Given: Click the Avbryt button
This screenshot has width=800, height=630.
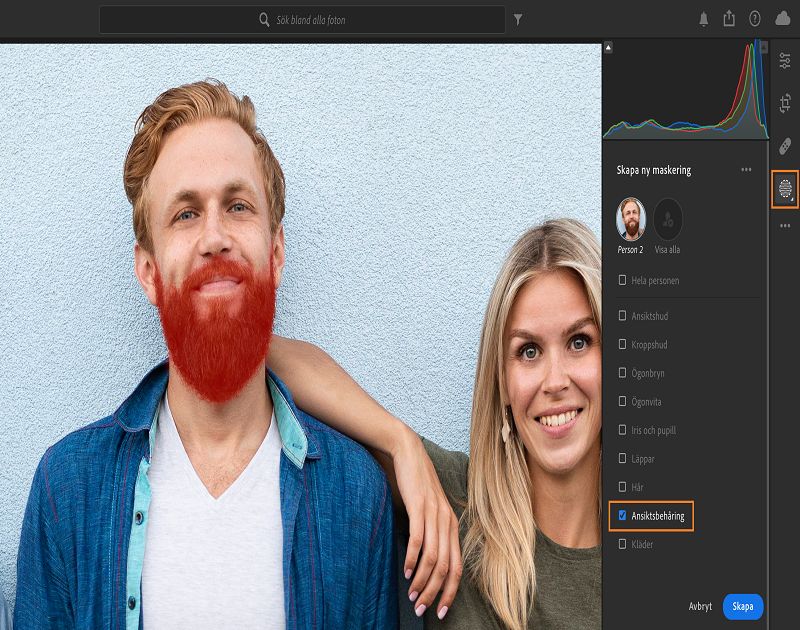Looking at the screenshot, I should pos(700,607).
